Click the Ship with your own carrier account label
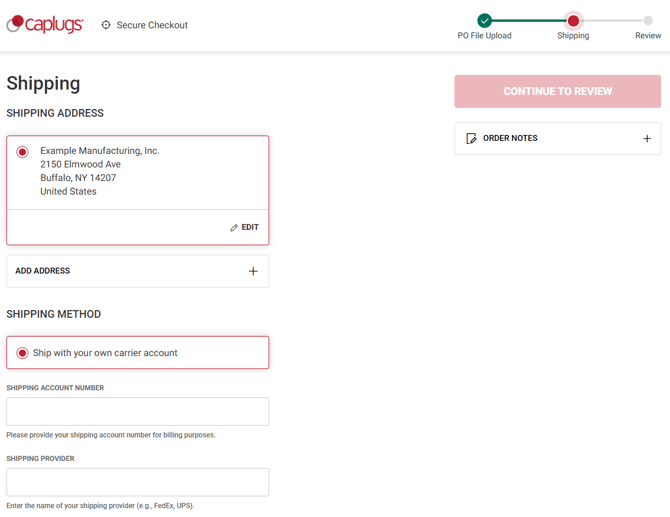This screenshot has height=517, width=670. pos(105,353)
